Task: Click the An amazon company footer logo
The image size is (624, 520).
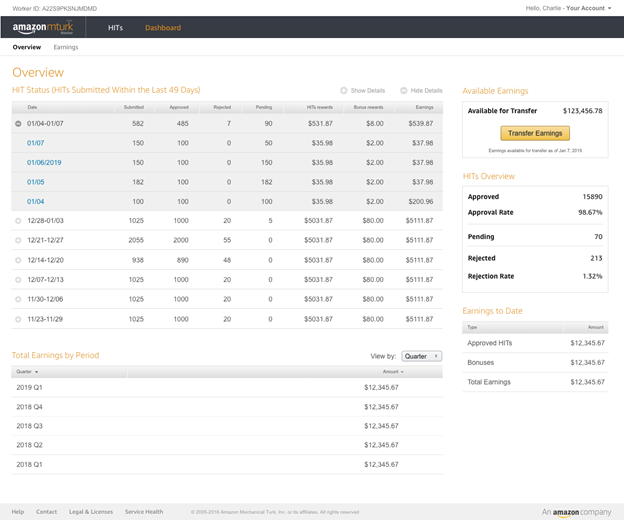Action: click(576, 512)
